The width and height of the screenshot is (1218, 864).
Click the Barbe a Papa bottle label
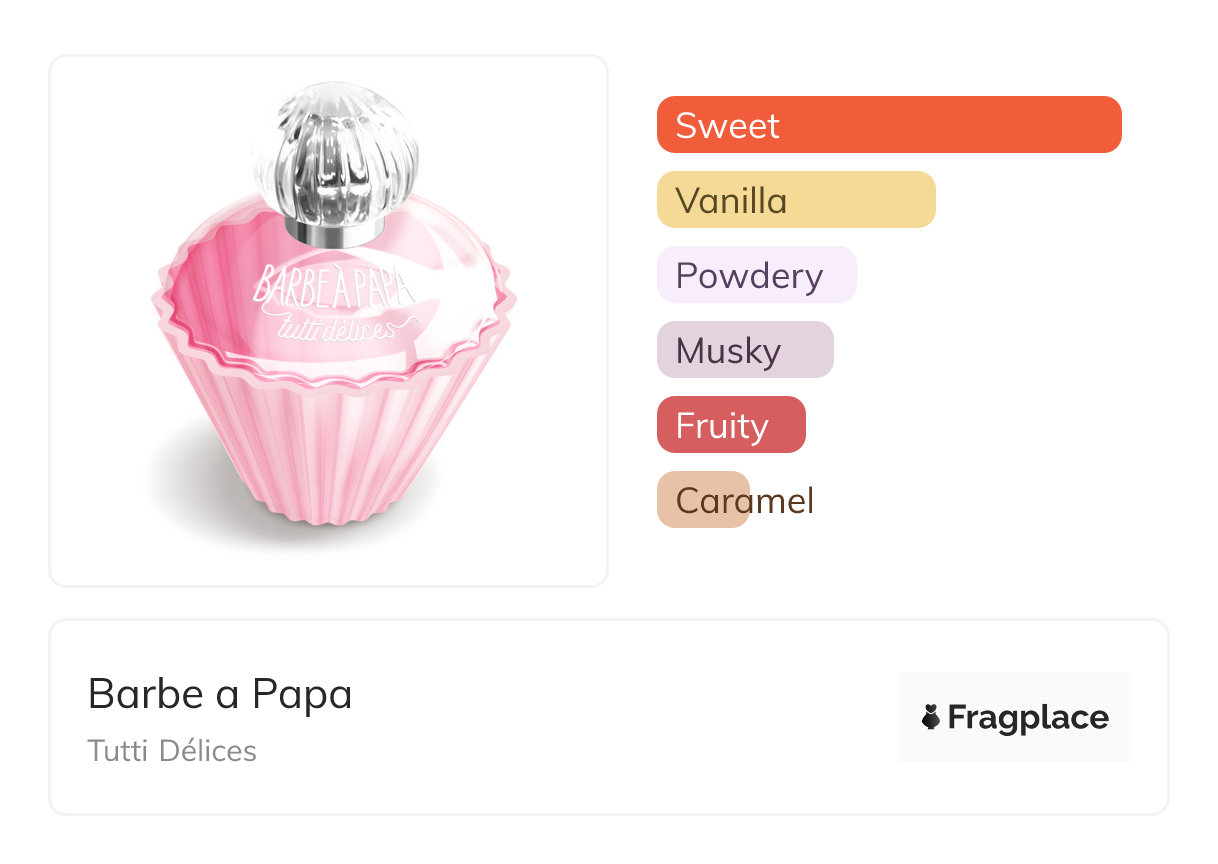click(333, 285)
